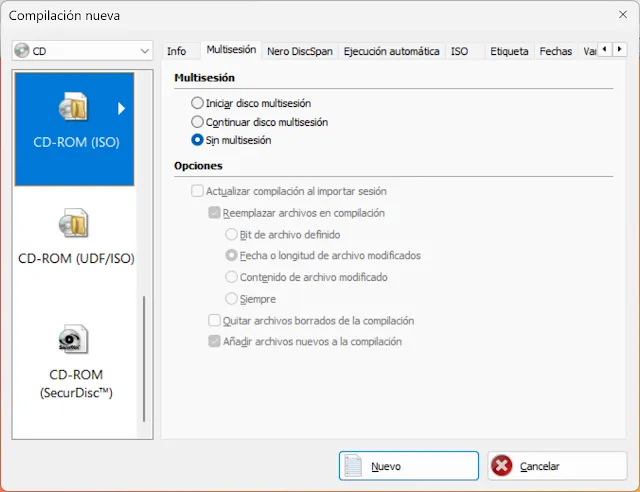Open the Etiqueta tab

(x=510, y=51)
